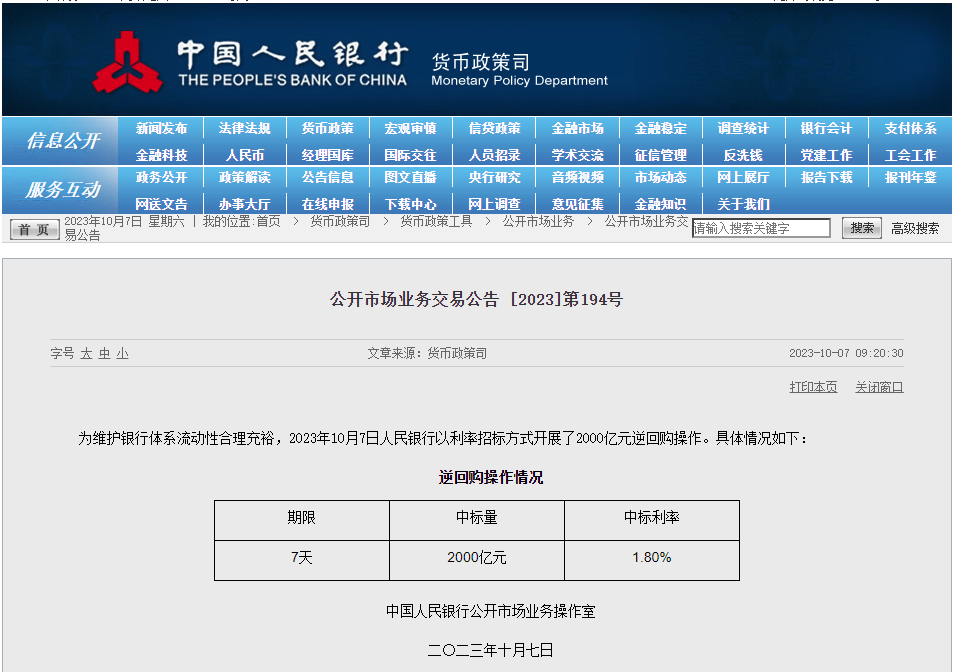Open the 货币政策 menu item
Viewport: 954px width, 672px height.
[328, 129]
